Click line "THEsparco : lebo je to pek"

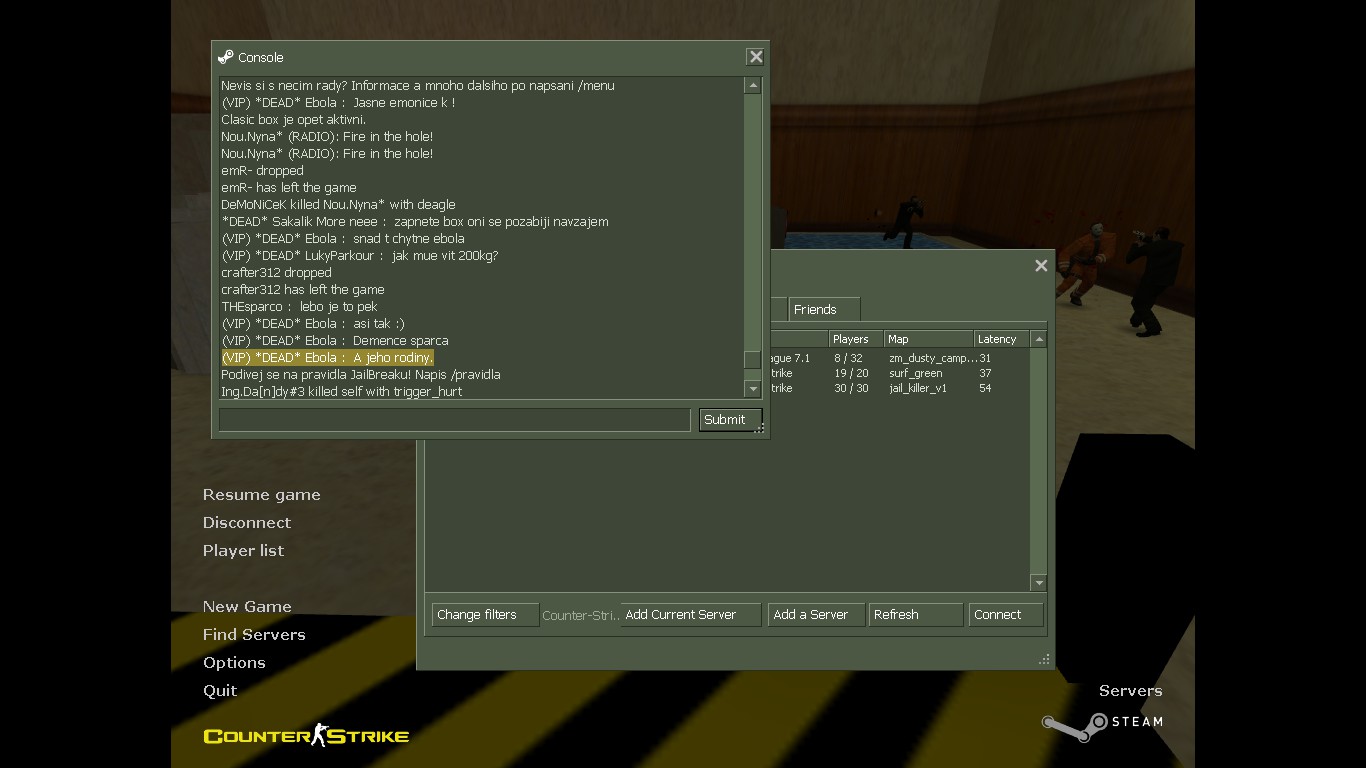pos(299,307)
